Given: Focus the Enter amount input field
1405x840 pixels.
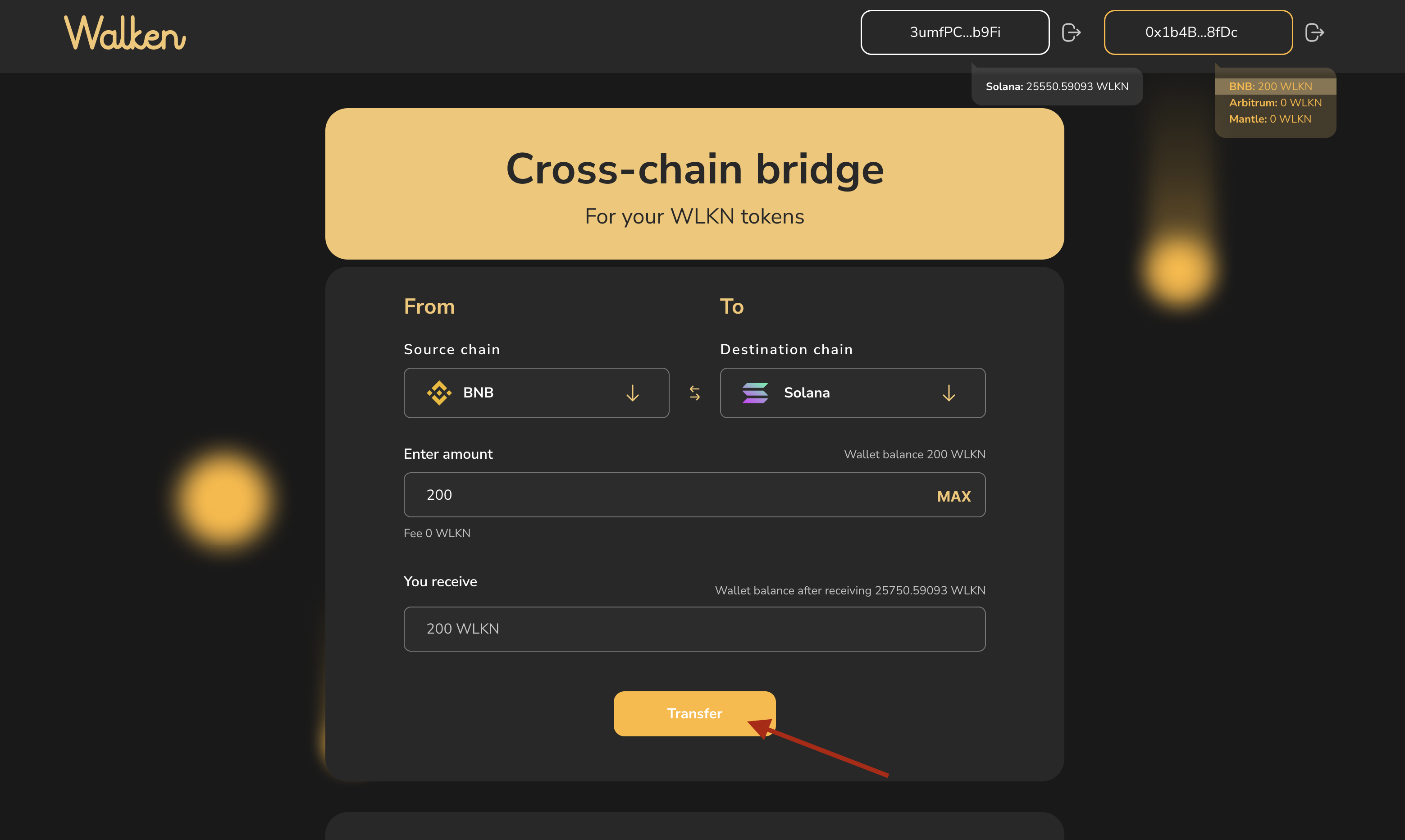Looking at the screenshot, I should pos(668,495).
